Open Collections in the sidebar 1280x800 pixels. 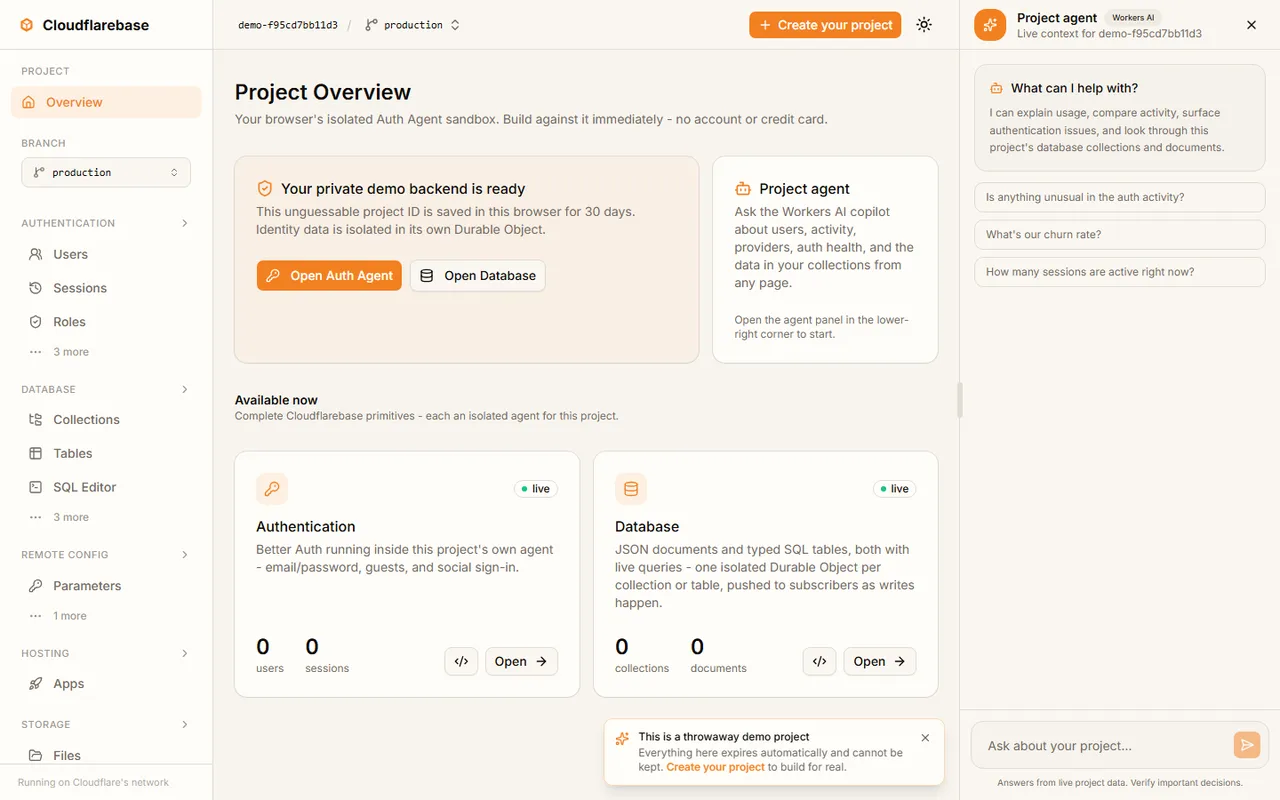click(x=106, y=420)
